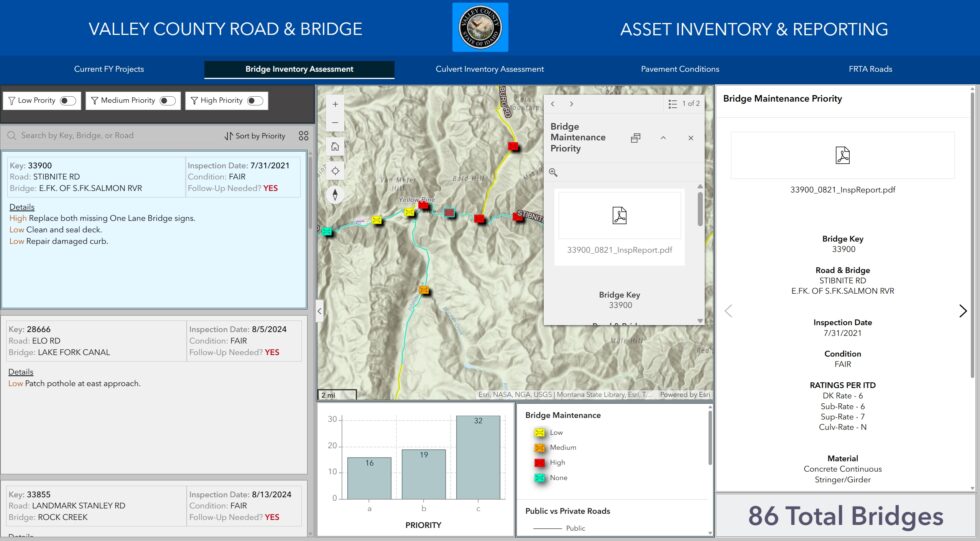Dock the Bridge Maintenance Priority popup
The width and height of the screenshot is (980, 541).
click(x=636, y=138)
